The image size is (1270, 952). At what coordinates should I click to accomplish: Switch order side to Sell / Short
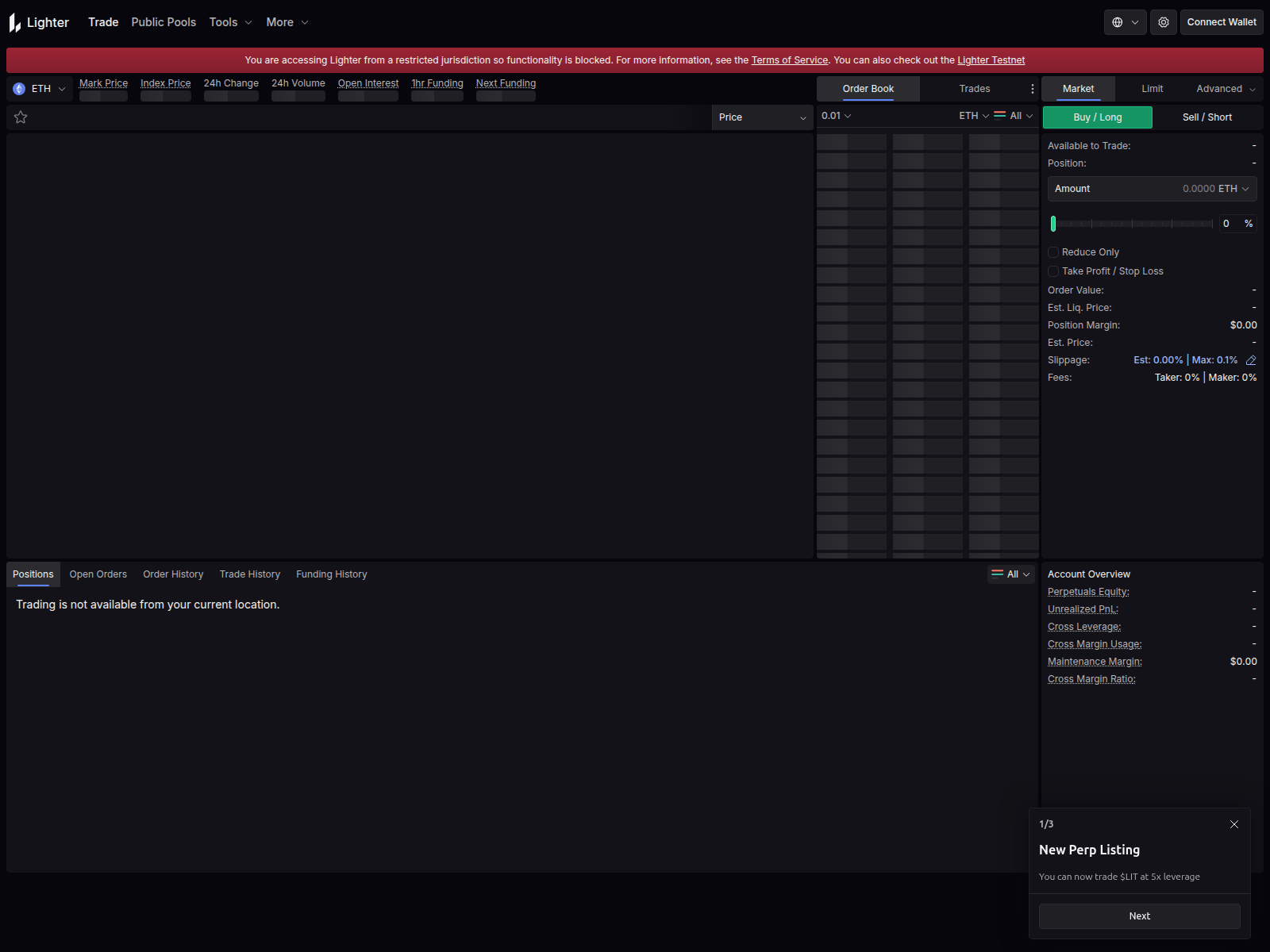(x=1206, y=117)
